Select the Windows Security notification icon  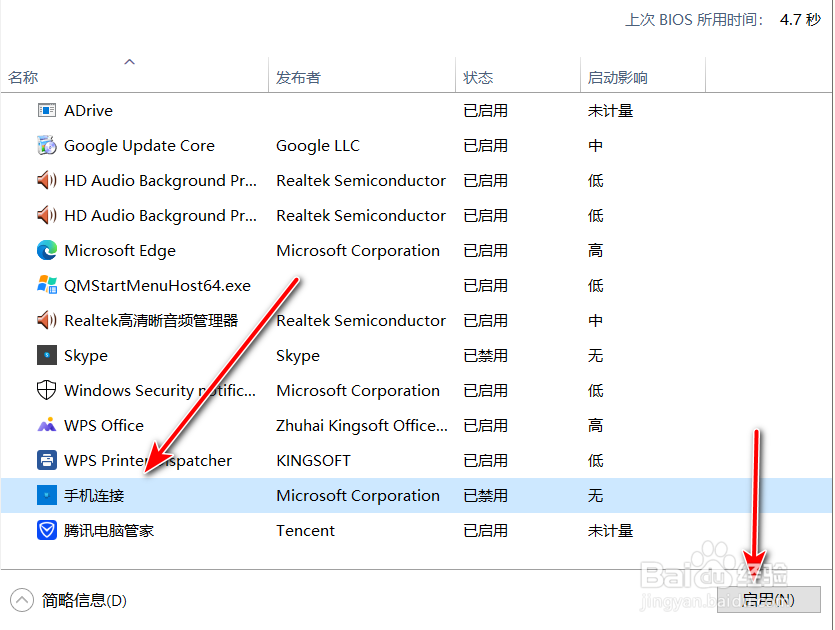point(46,390)
